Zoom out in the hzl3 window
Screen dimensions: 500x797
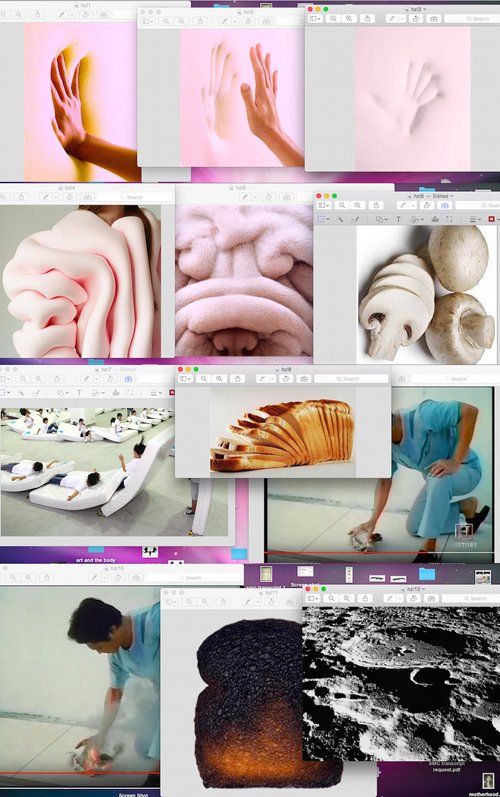click(x=333, y=18)
